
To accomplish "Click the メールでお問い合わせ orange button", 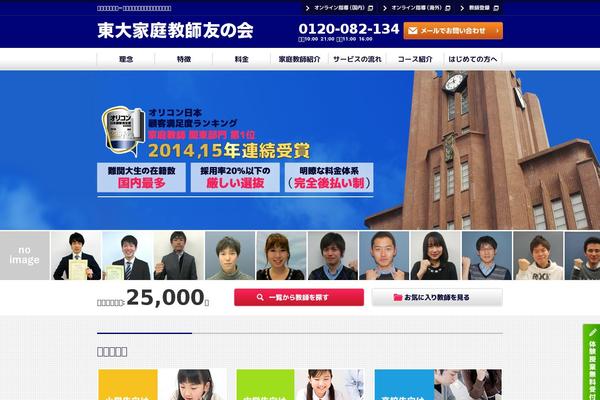I will pos(453,31).
